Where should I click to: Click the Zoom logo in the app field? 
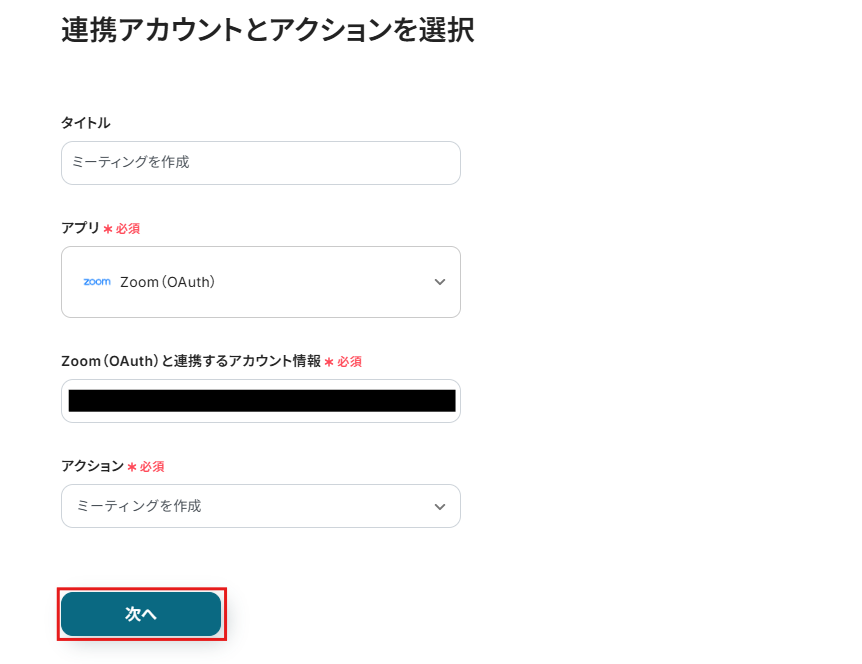click(x=97, y=282)
